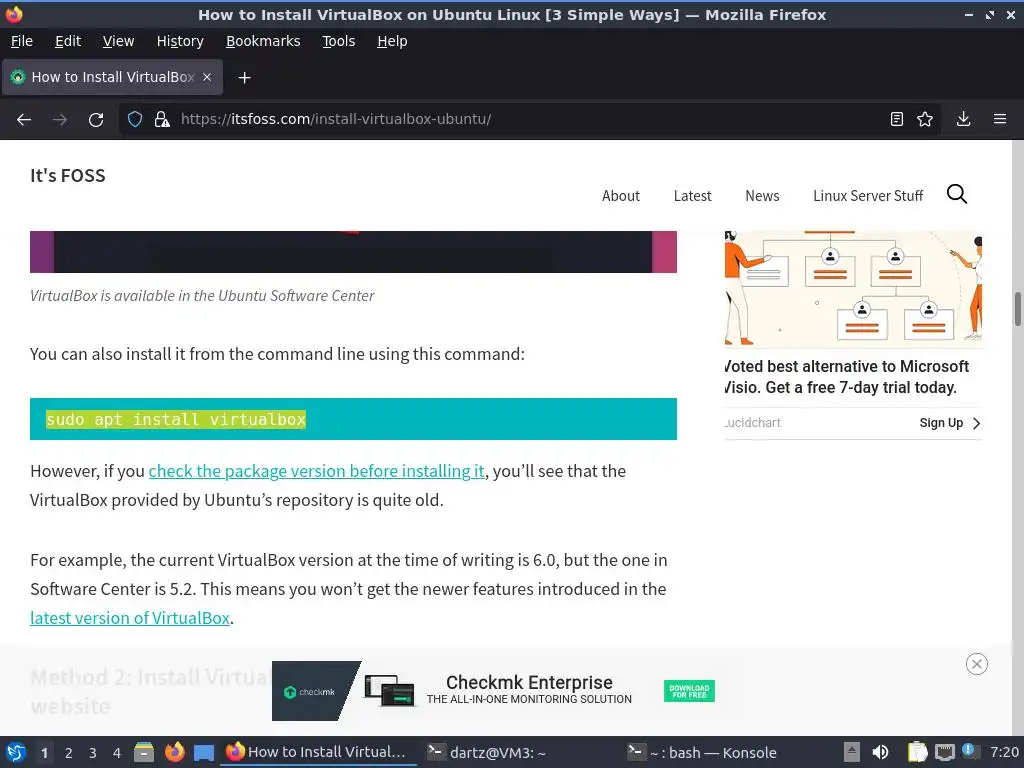Click the panel clock showing 7:20
The image size is (1024, 768).
[1004, 752]
